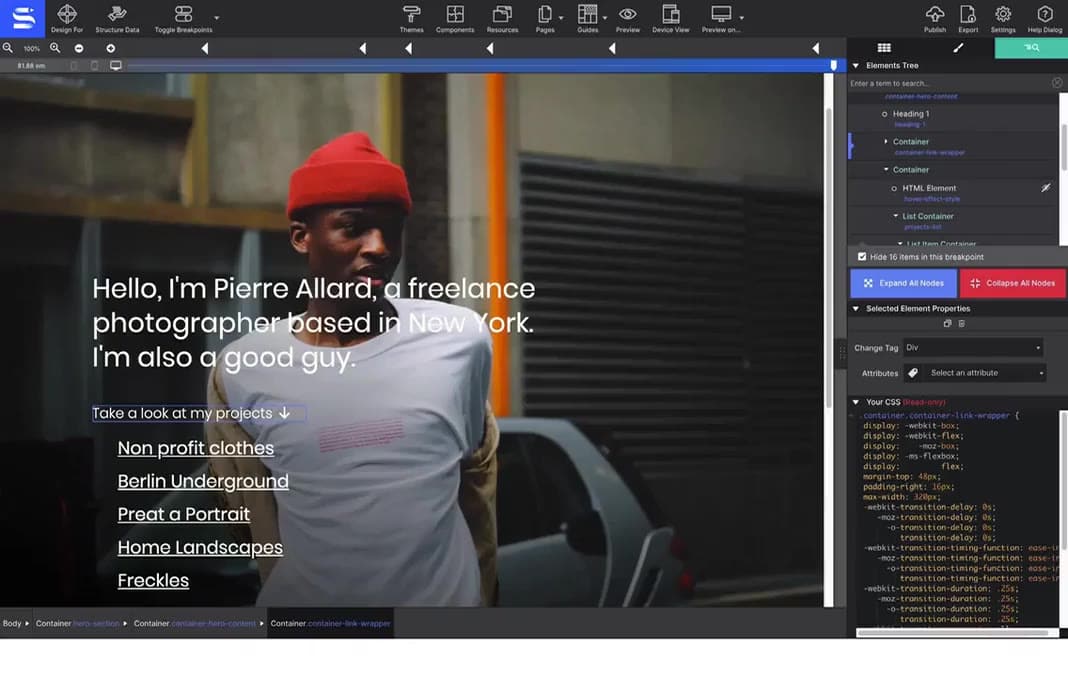Click the elements tree search input
The image size is (1068, 678).
pyautogui.click(x=949, y=83)
